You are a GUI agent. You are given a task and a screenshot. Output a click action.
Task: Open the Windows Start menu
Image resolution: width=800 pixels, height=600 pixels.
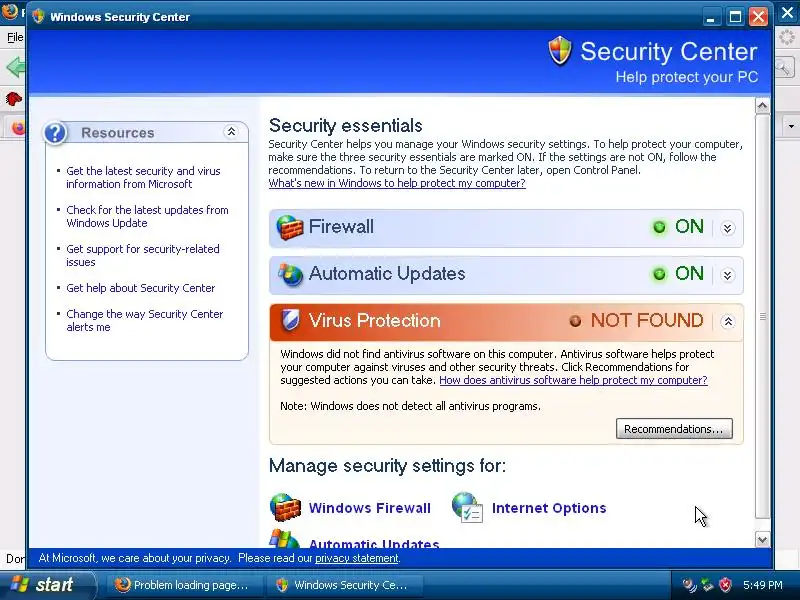[x=47, y=585]
